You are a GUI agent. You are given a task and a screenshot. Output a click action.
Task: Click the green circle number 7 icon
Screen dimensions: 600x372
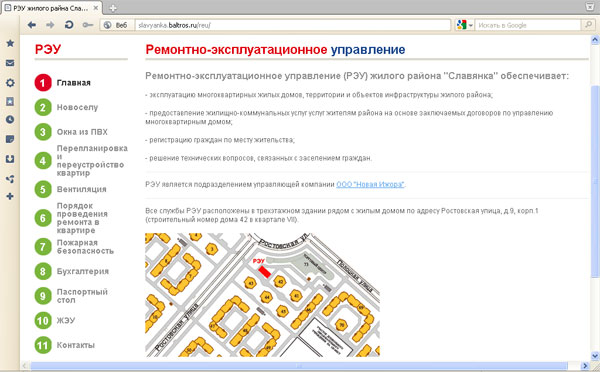tap(43, 247)
